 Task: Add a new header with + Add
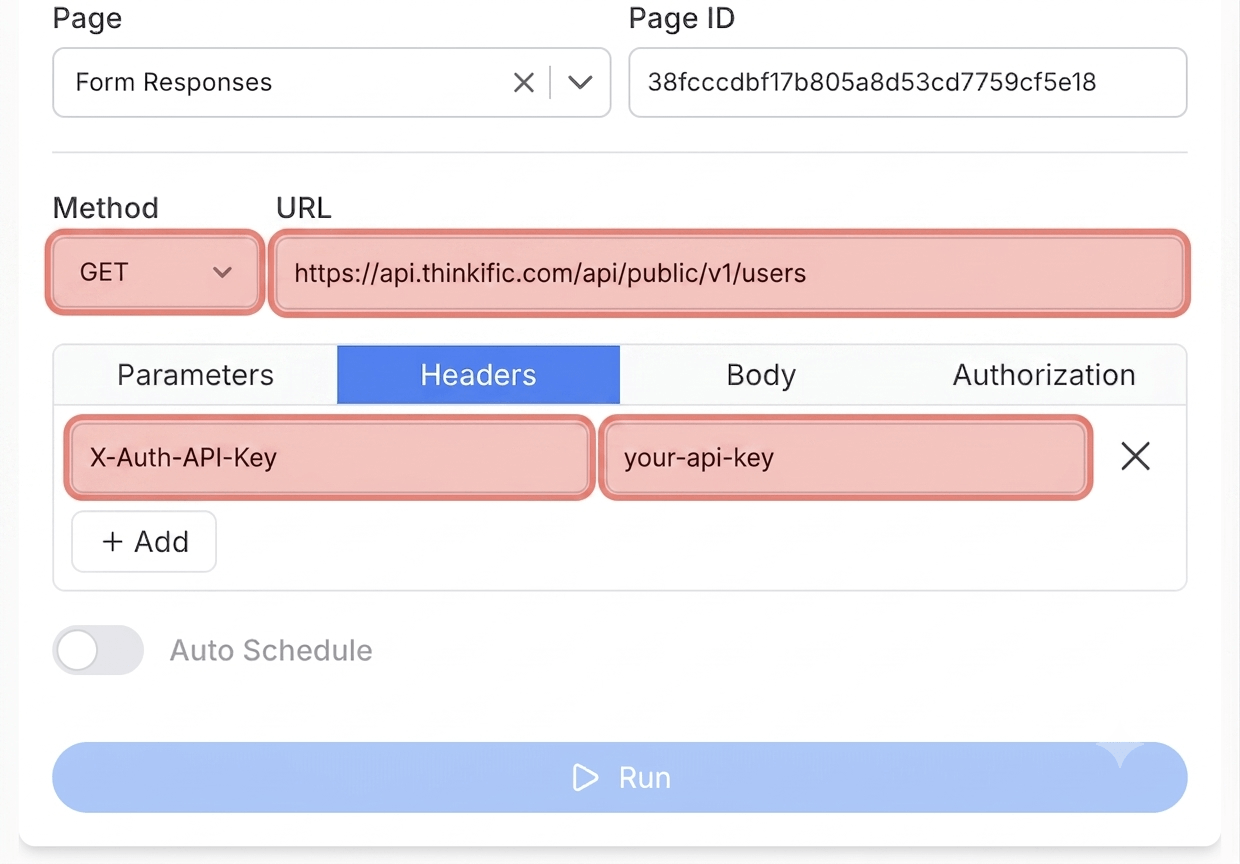tap(144, 541)
